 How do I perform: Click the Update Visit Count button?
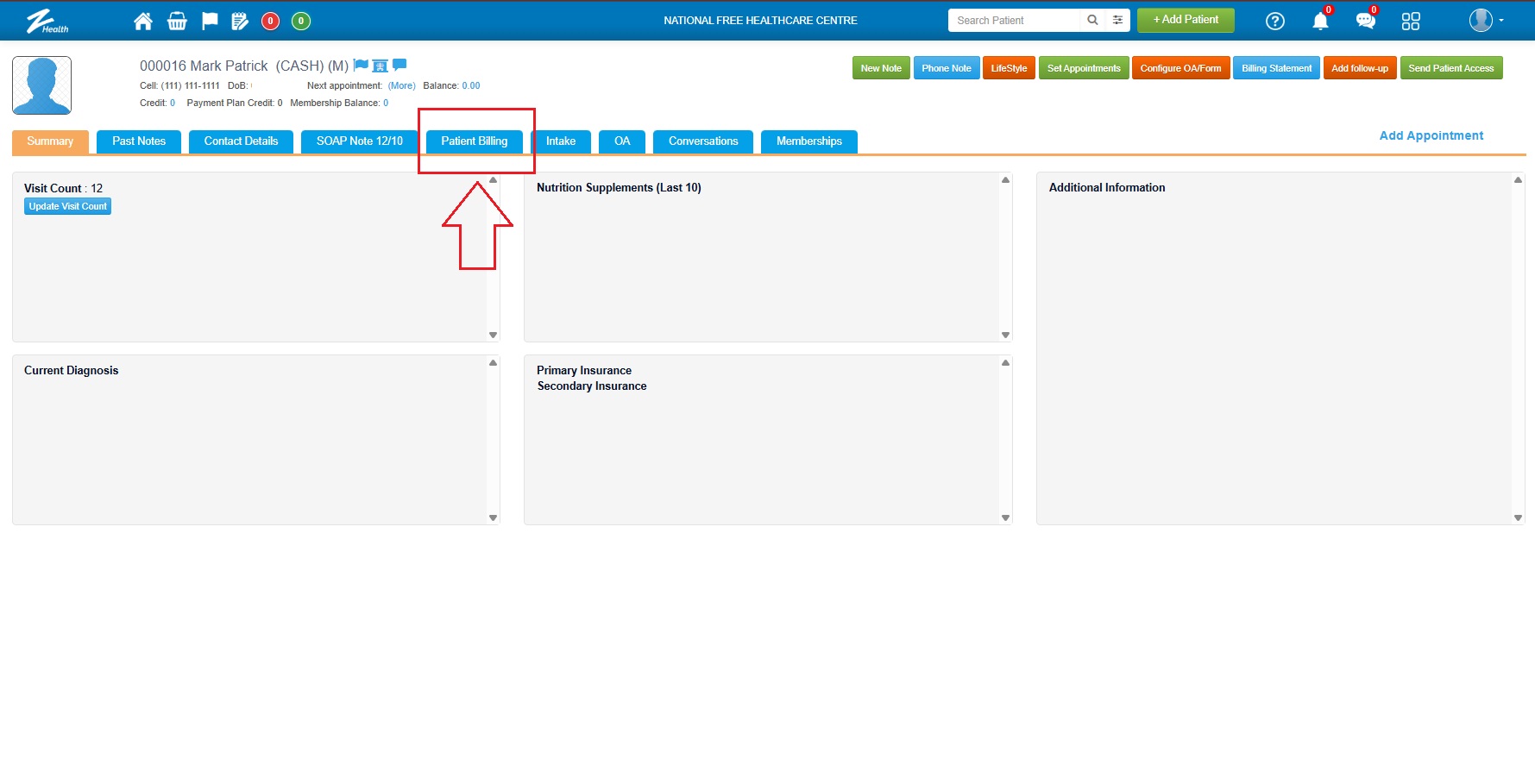tap(68, 206)
